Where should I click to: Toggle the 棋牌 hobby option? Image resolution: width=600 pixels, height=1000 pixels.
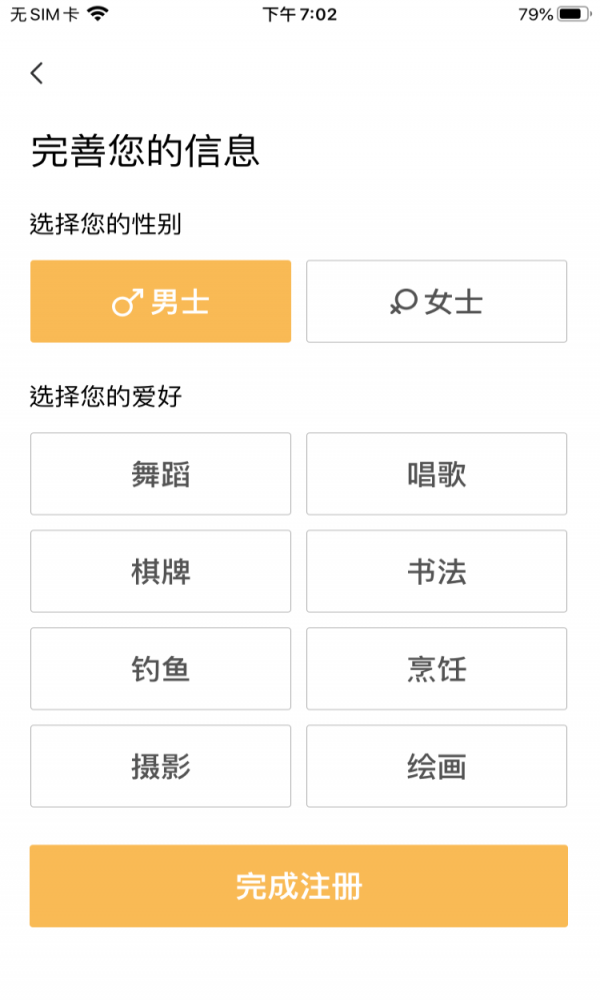pos(160,571)
